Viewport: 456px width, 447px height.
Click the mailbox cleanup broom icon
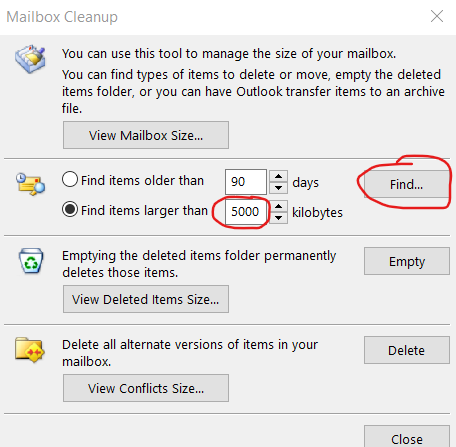[x=30, y=59]
